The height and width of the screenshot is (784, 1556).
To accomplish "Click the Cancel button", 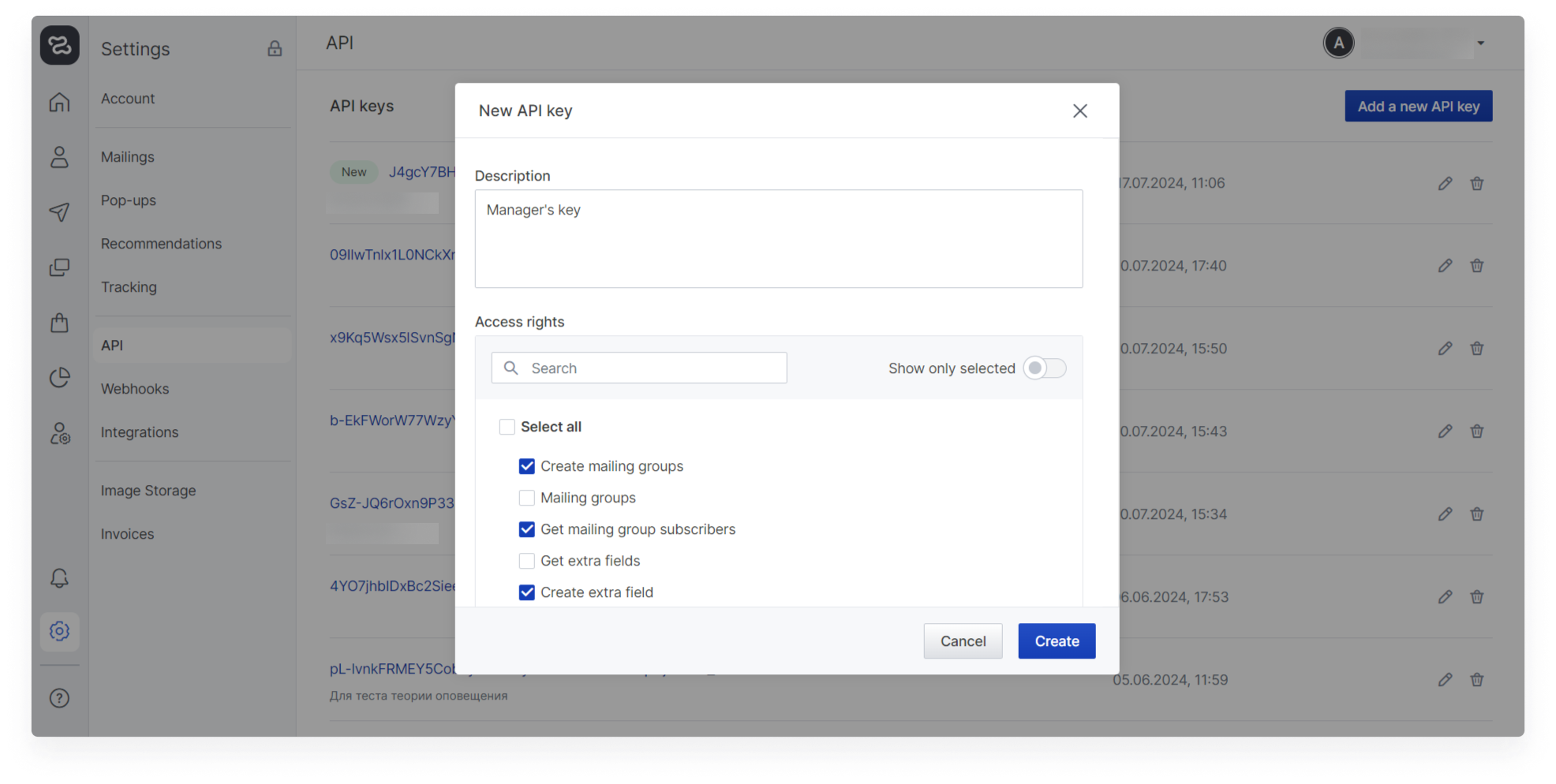I will 963,641.
